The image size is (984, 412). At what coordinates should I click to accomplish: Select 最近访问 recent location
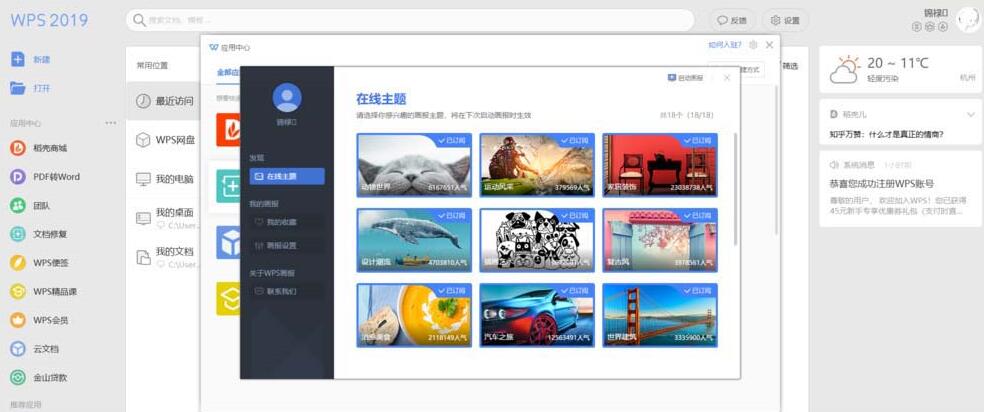(x=164, y=101)
